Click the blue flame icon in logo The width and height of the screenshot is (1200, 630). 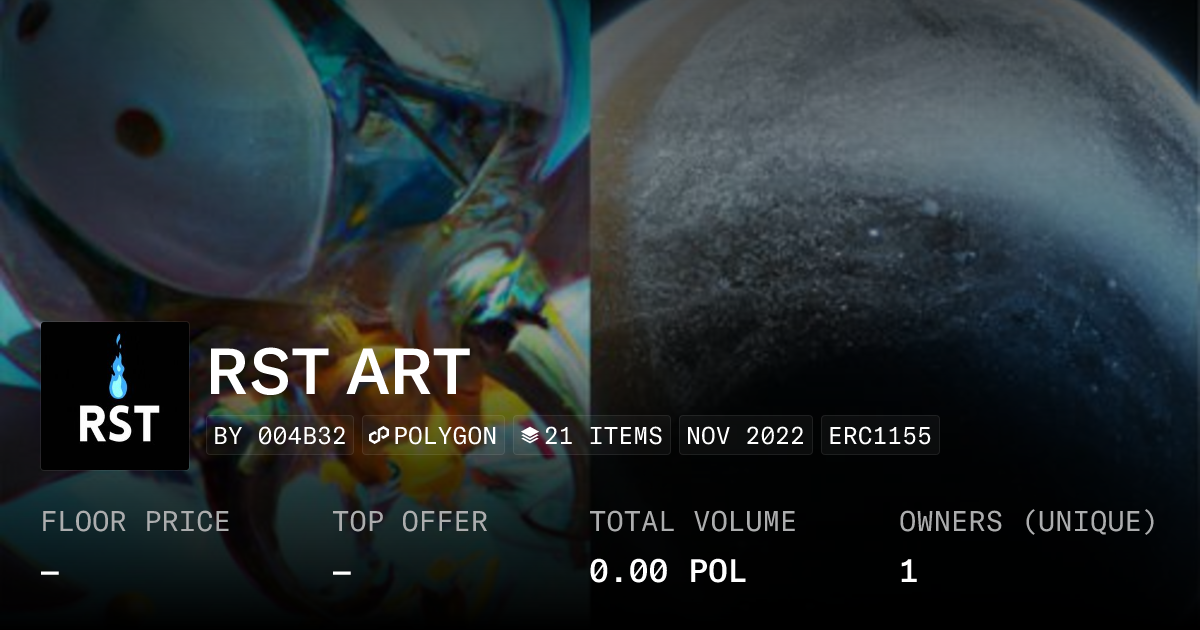117,367
